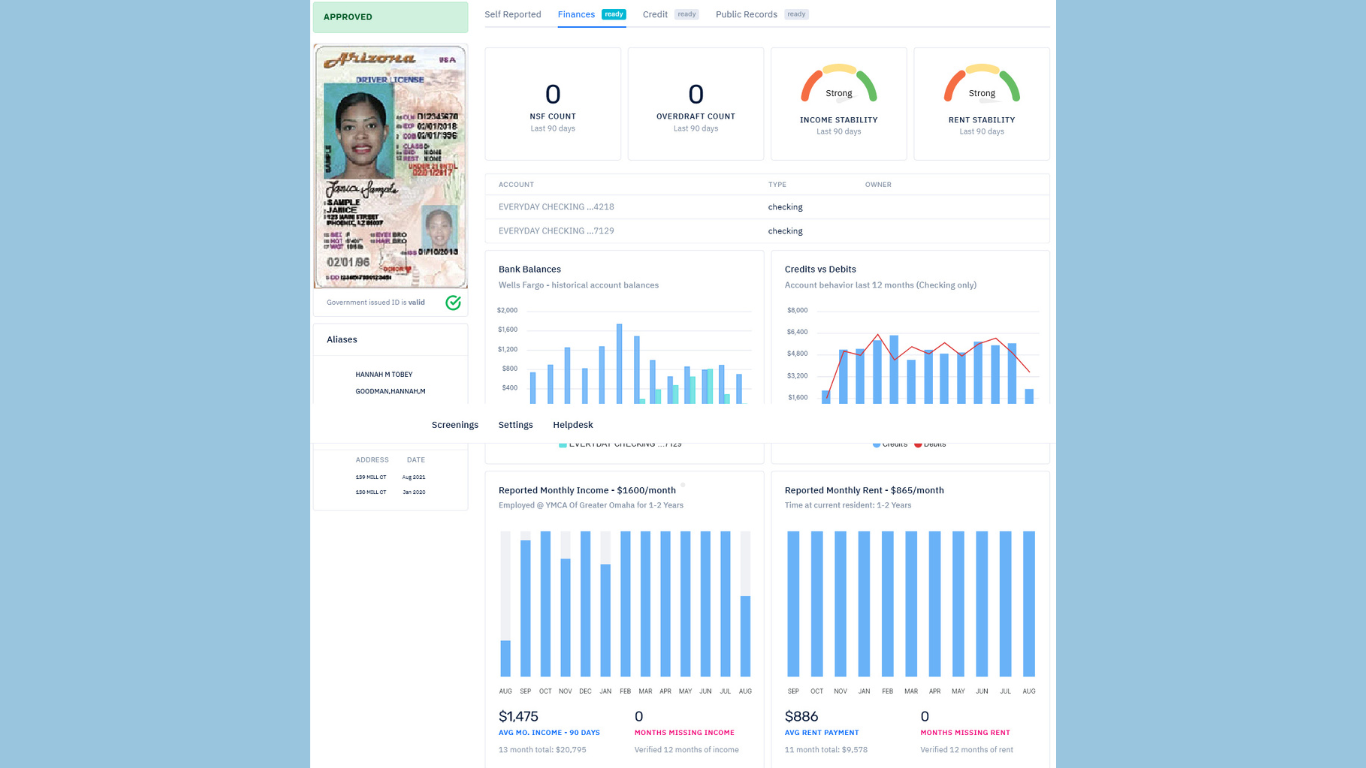Click the Overdraft Count card
Screen dimensions: 1366x768
point(696,104)
